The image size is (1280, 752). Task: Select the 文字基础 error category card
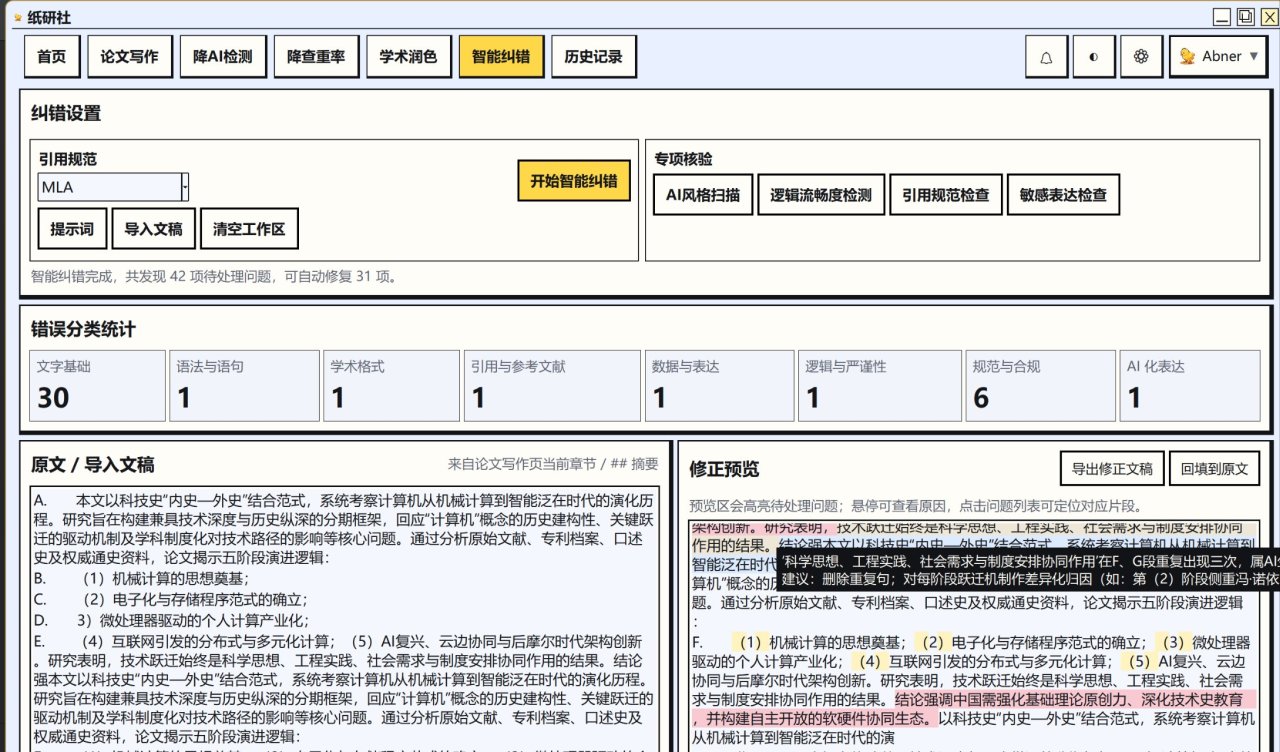tap(97, 386)
